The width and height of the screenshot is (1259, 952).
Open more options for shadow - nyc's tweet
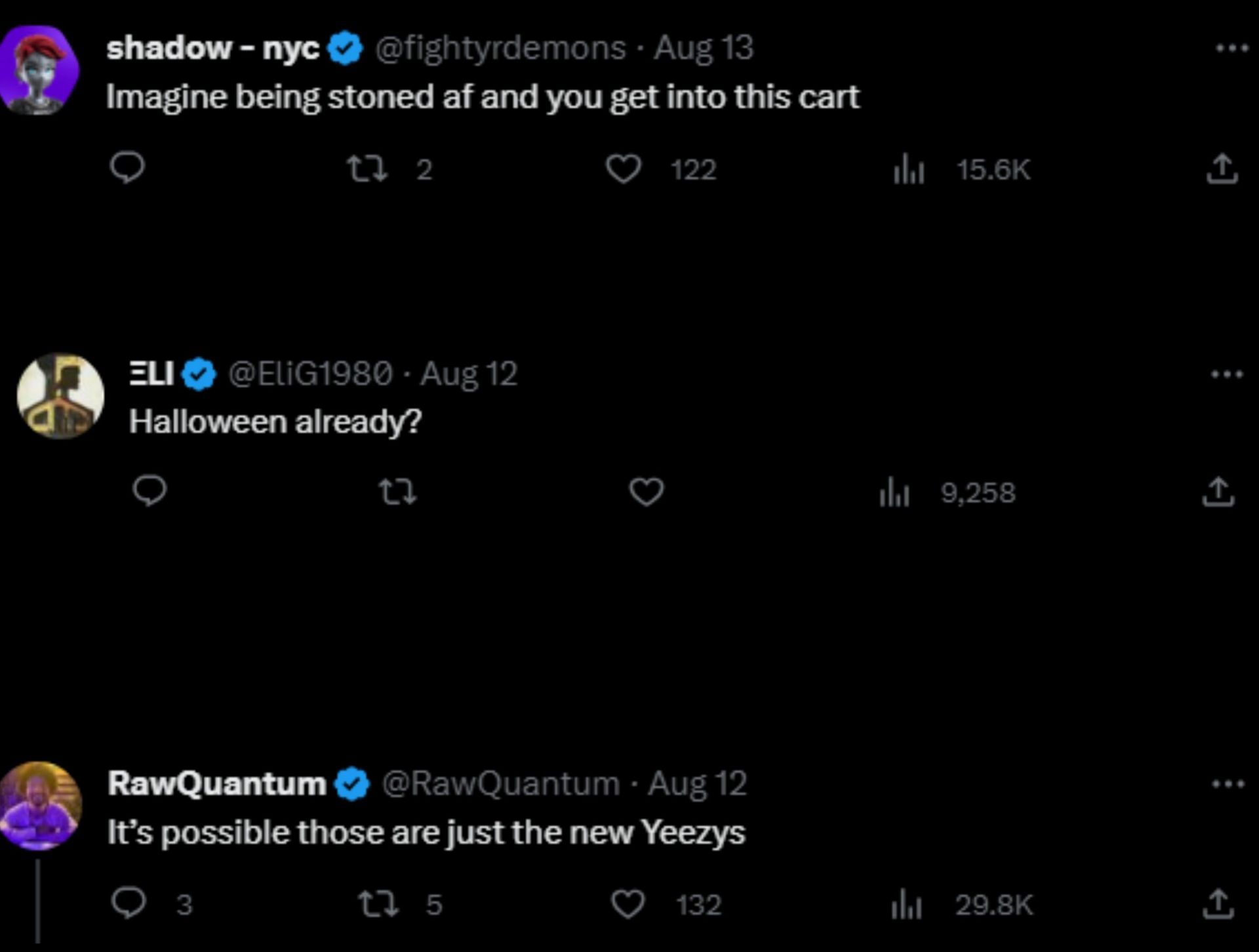(1231, 48)
